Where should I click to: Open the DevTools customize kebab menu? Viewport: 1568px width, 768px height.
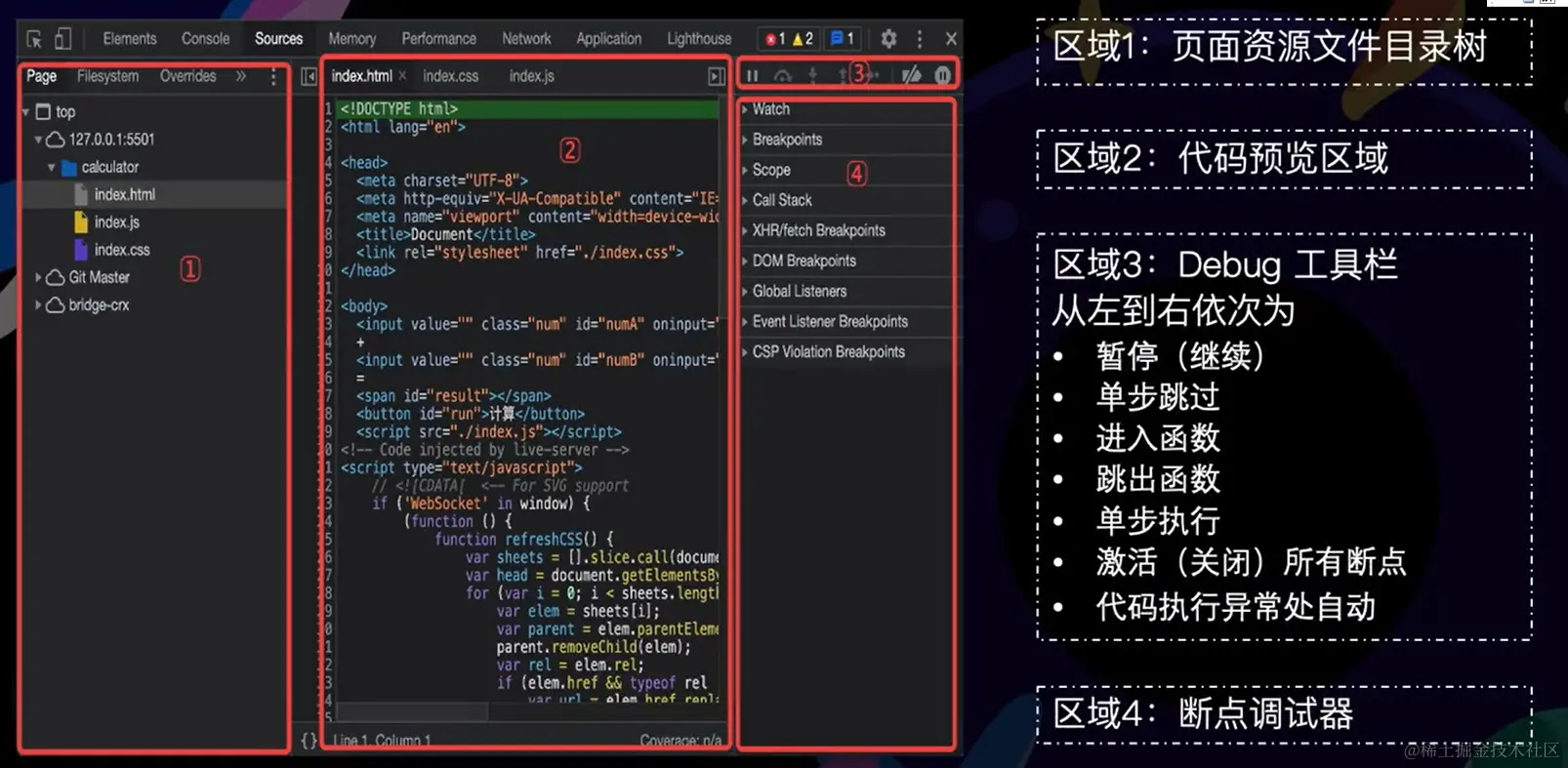pos(920,39)
